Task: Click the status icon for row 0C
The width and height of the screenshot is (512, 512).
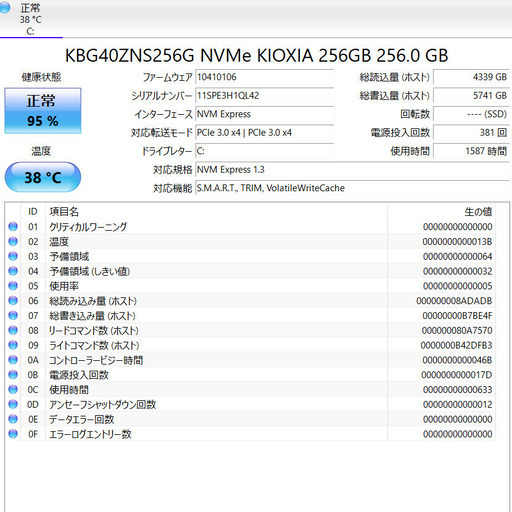Action: click(x=13, y=389)
